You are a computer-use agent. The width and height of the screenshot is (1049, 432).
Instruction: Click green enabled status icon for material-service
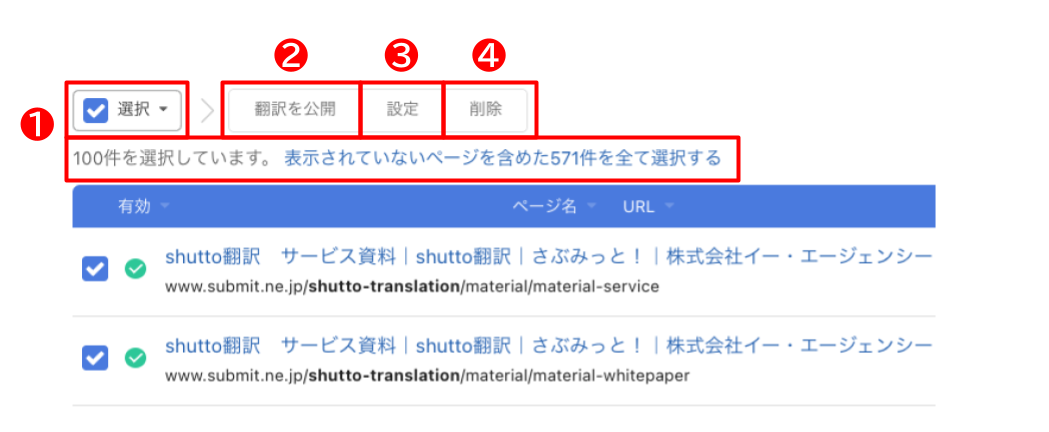pyautogui.click(x=136, y=269)
